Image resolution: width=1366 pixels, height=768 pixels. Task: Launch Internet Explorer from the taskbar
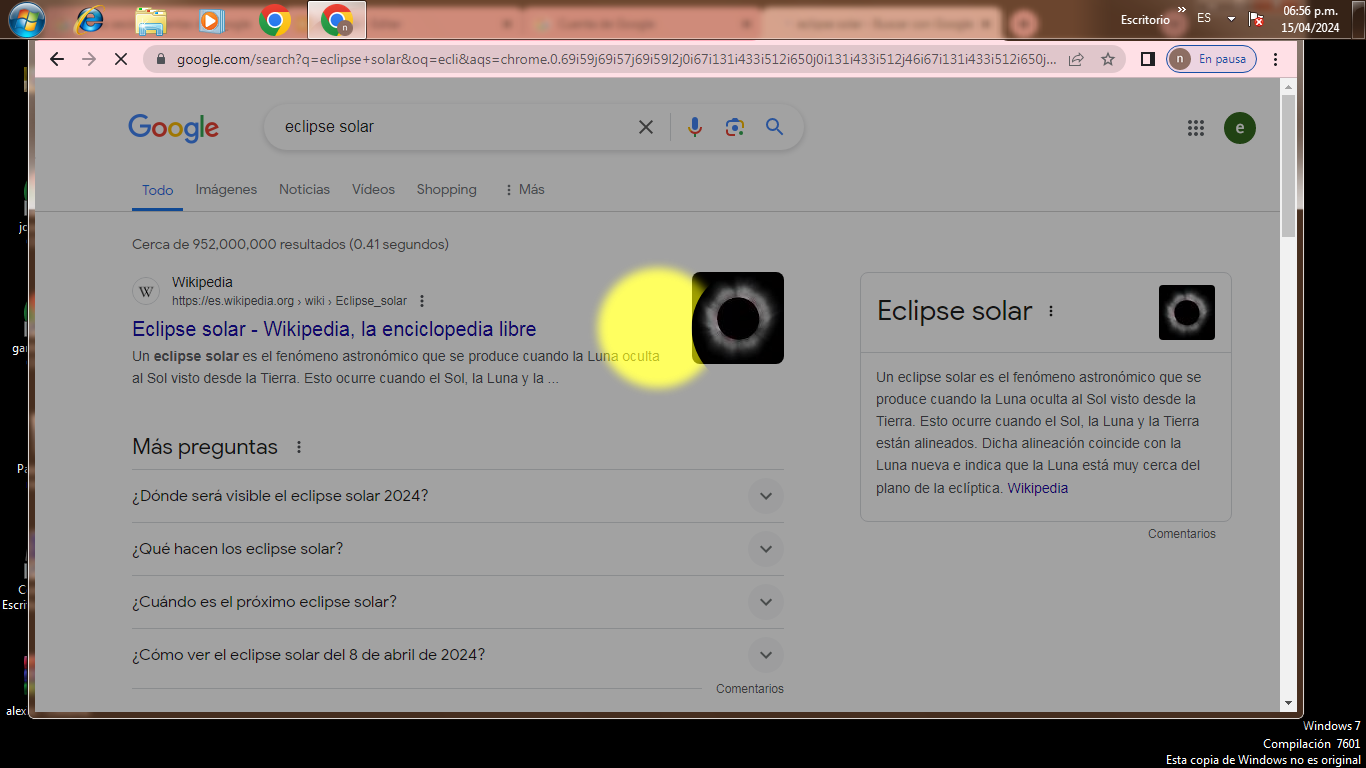[x=89, y=19]
